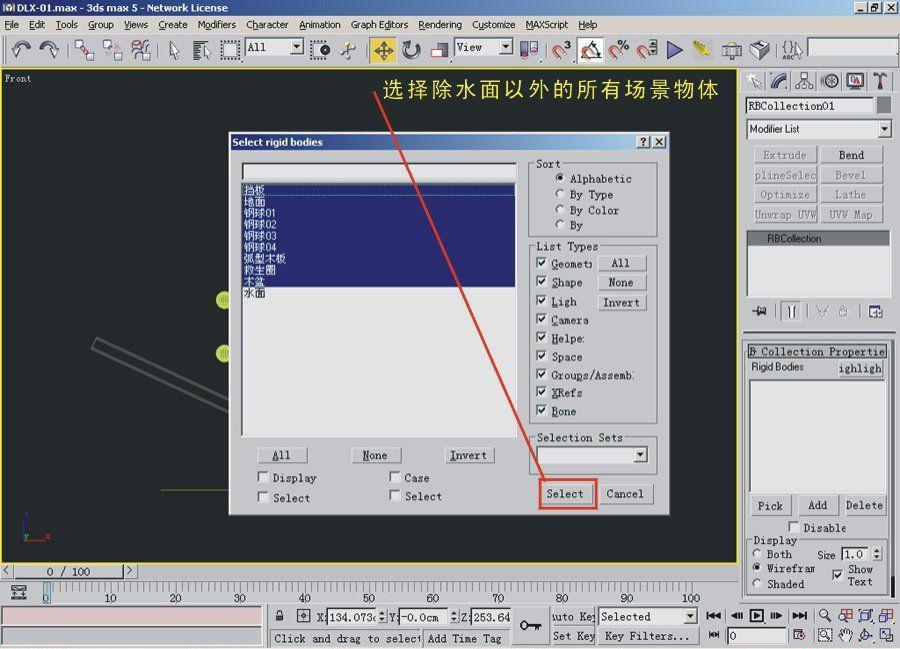Enable the Case checkbox in dialog

click(395, 478)
